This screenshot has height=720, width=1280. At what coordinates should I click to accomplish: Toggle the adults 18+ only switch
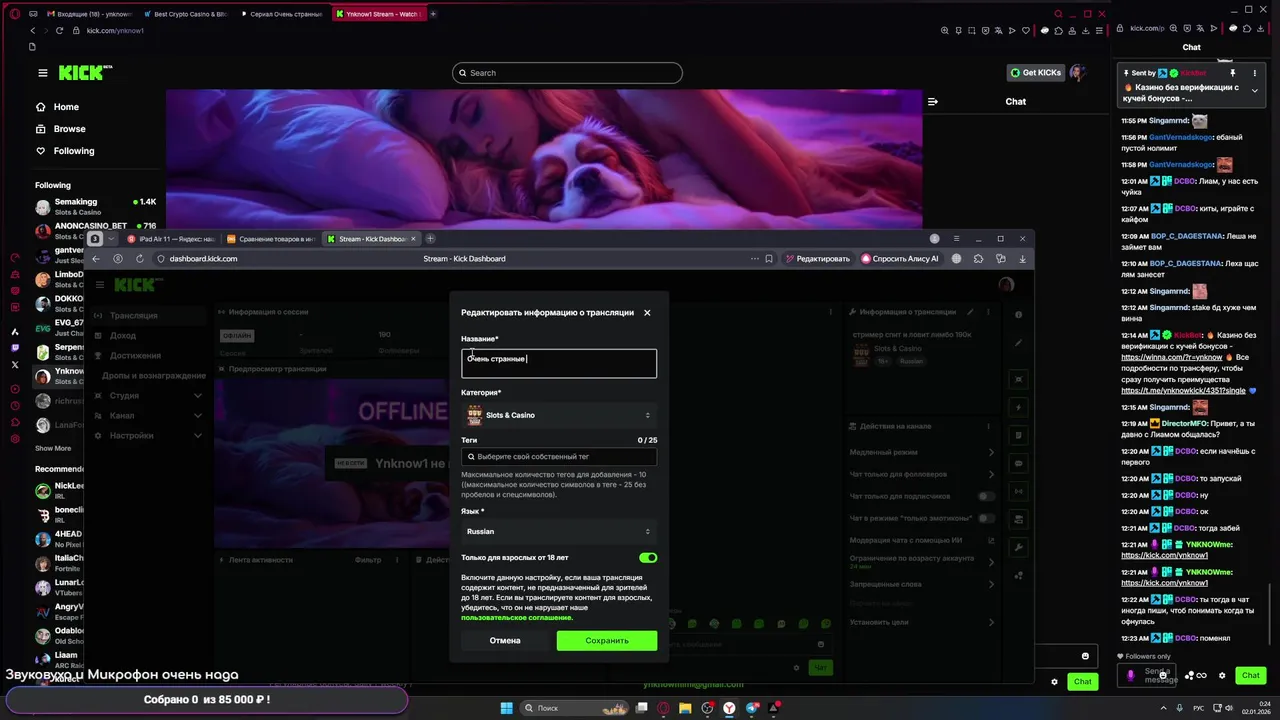(648, 558)
